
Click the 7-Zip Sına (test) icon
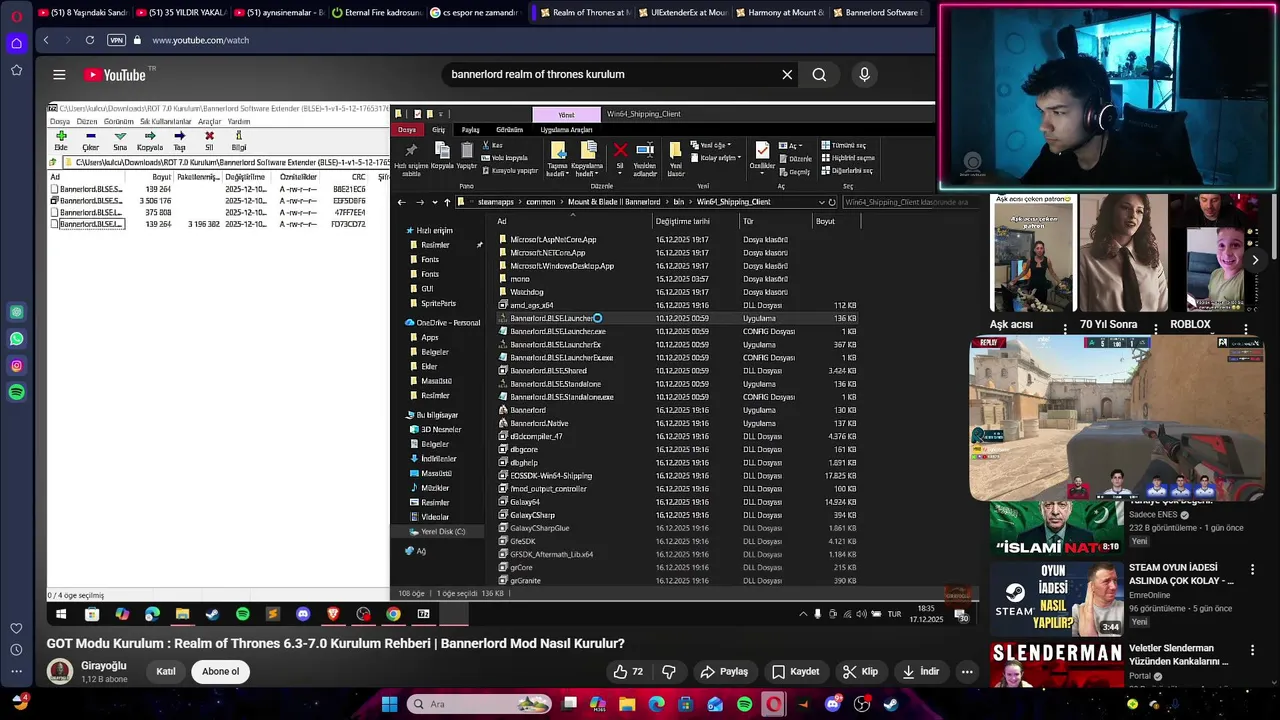[x=120, y=136]
